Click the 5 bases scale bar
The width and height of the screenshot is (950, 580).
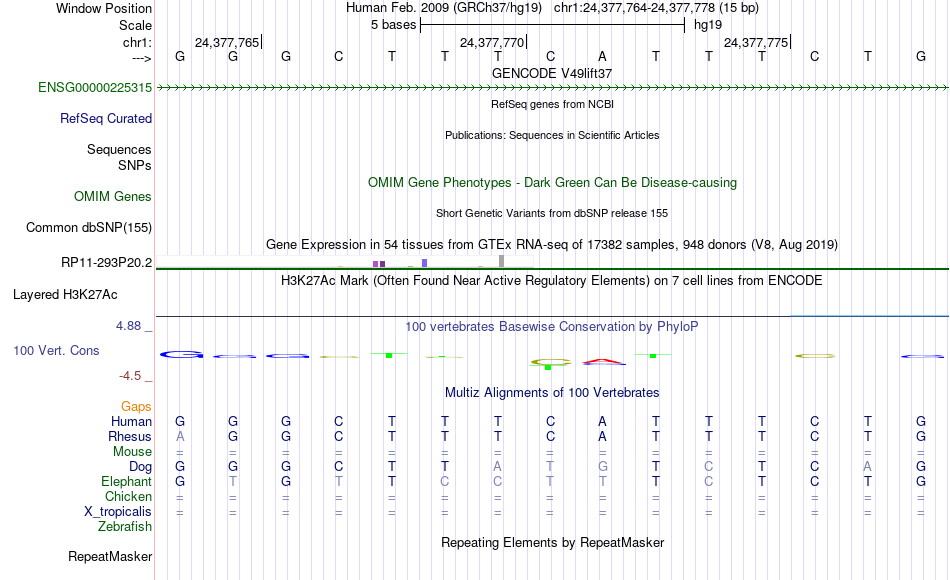[552, 25]
